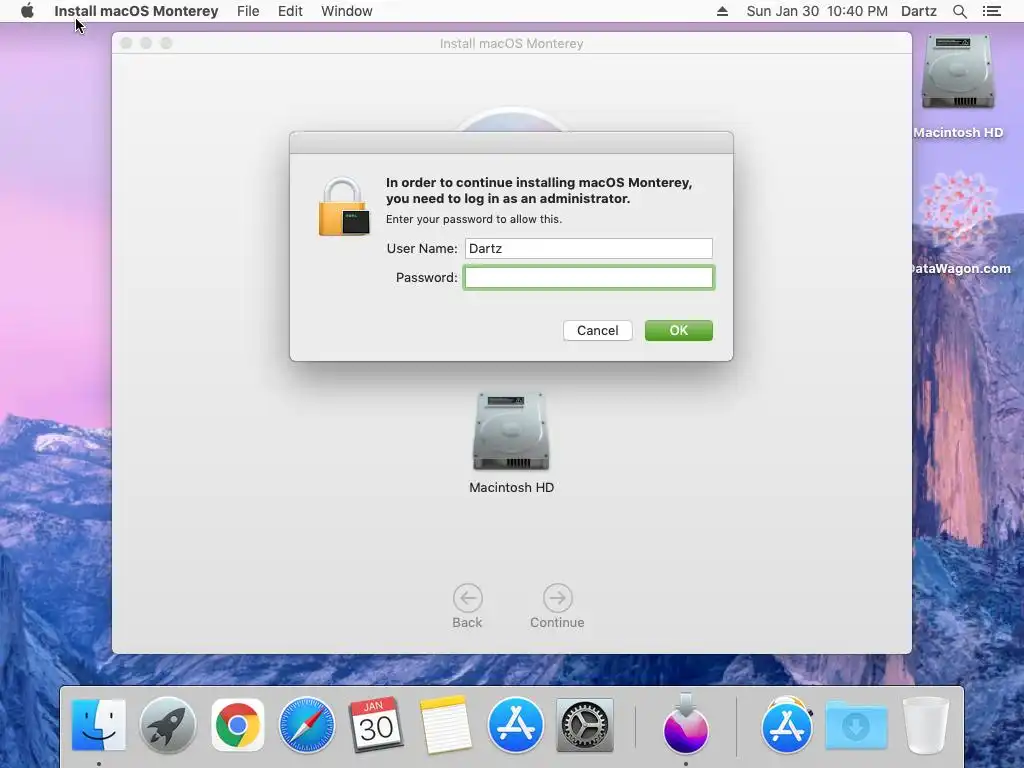Open the Window menu
The width and height of the screenshot is (1024, 768).
[x=347, y=11]
